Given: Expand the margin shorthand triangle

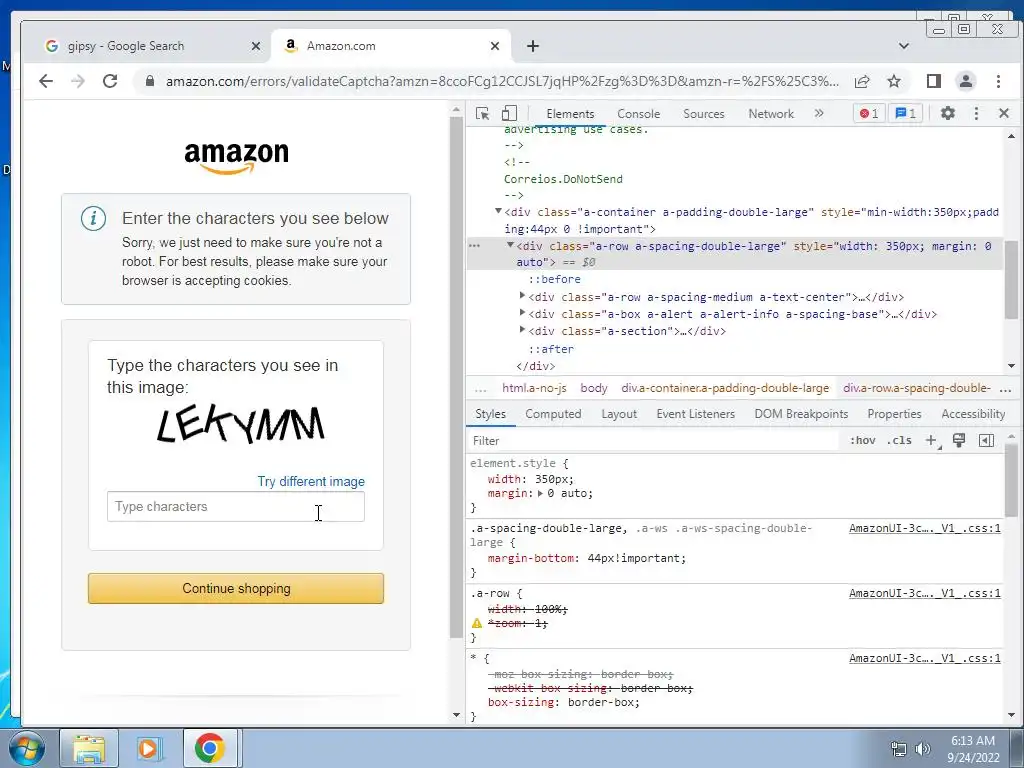Looking at the screenshot, I should pos(540,494).
